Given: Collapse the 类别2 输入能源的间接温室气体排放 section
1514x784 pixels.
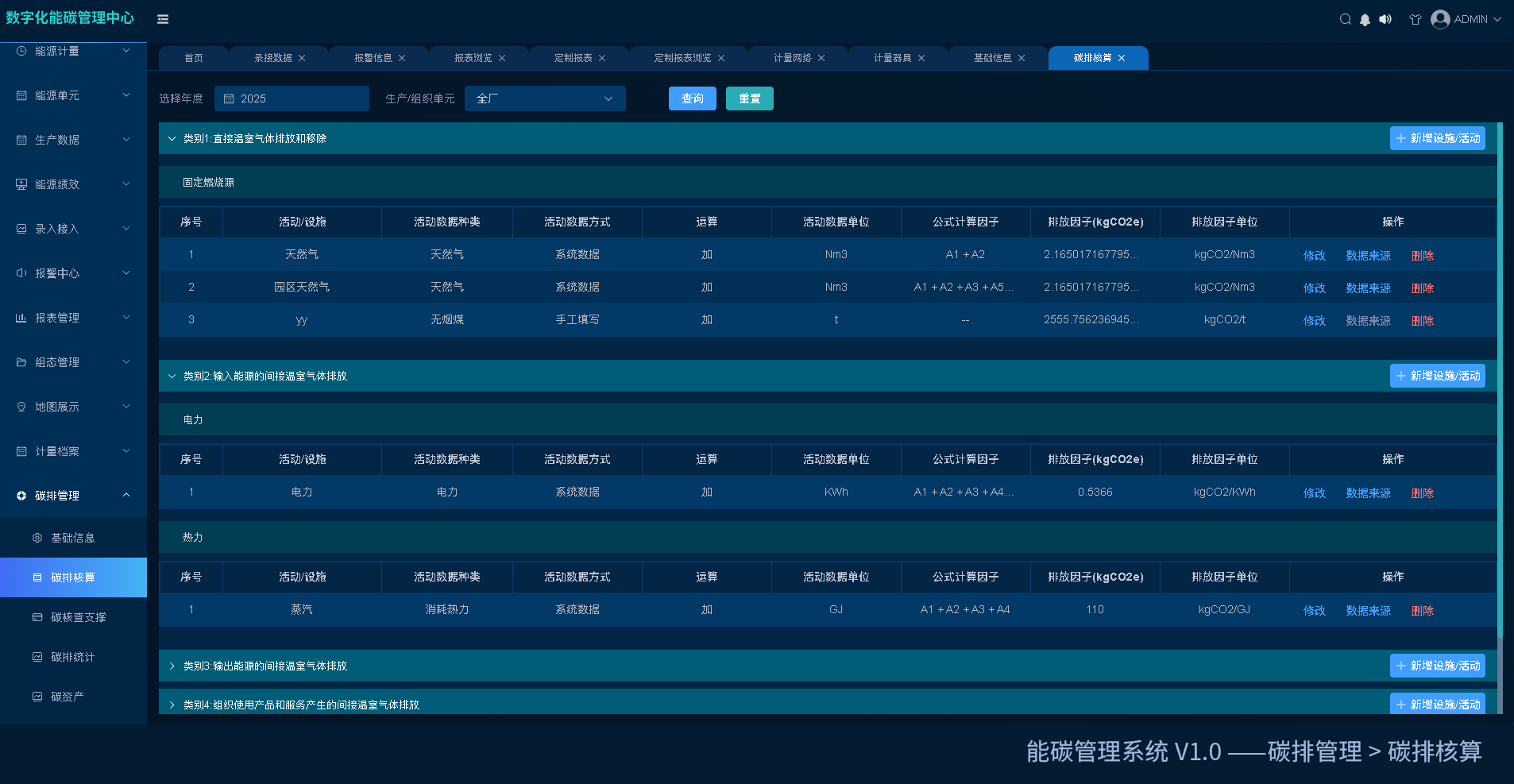Looking at the screenshot, I should 172,376.
